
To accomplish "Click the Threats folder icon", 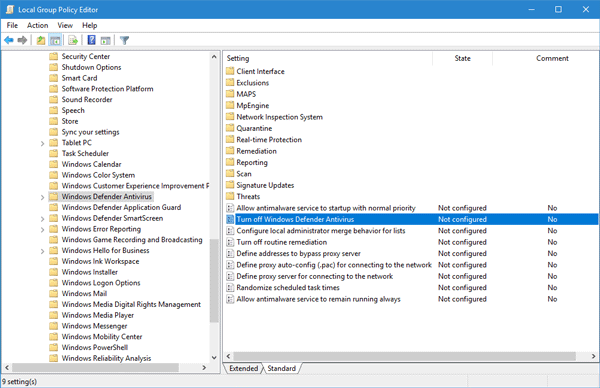I will pos(230,196).
